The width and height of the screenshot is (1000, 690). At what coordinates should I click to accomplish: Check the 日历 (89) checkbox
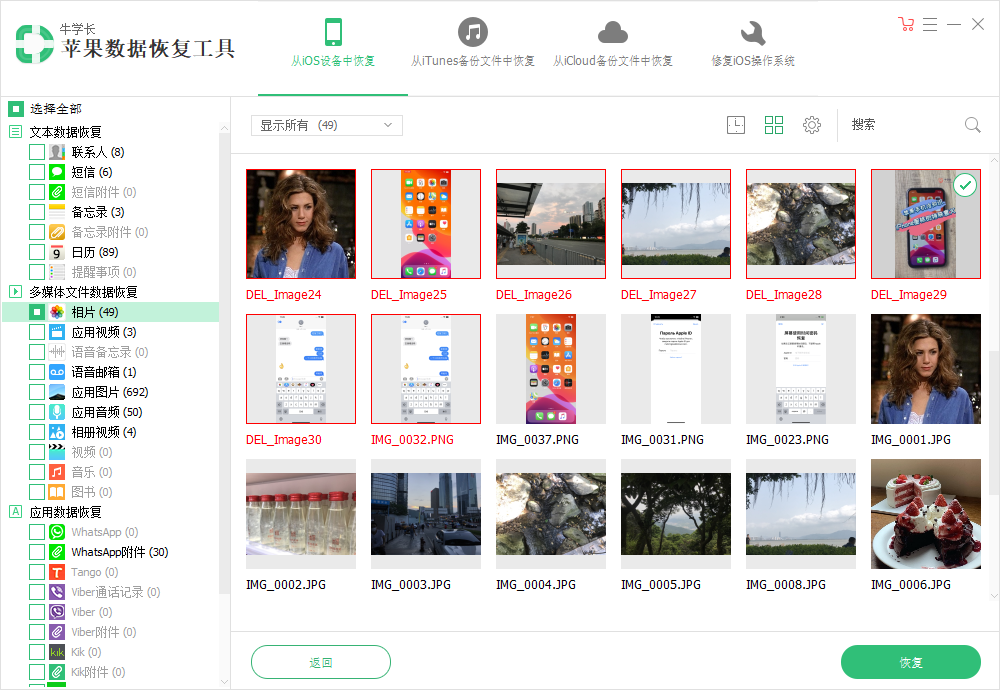(37, 252)
